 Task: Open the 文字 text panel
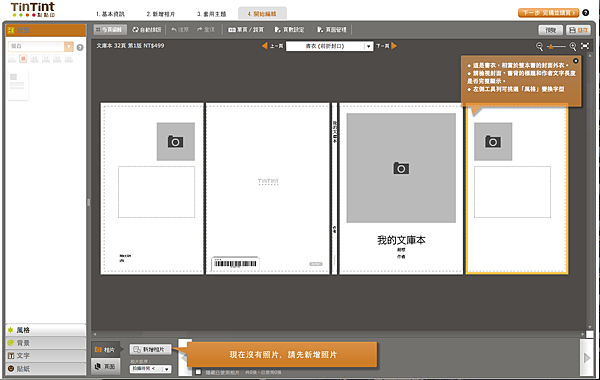coord(46,356)
